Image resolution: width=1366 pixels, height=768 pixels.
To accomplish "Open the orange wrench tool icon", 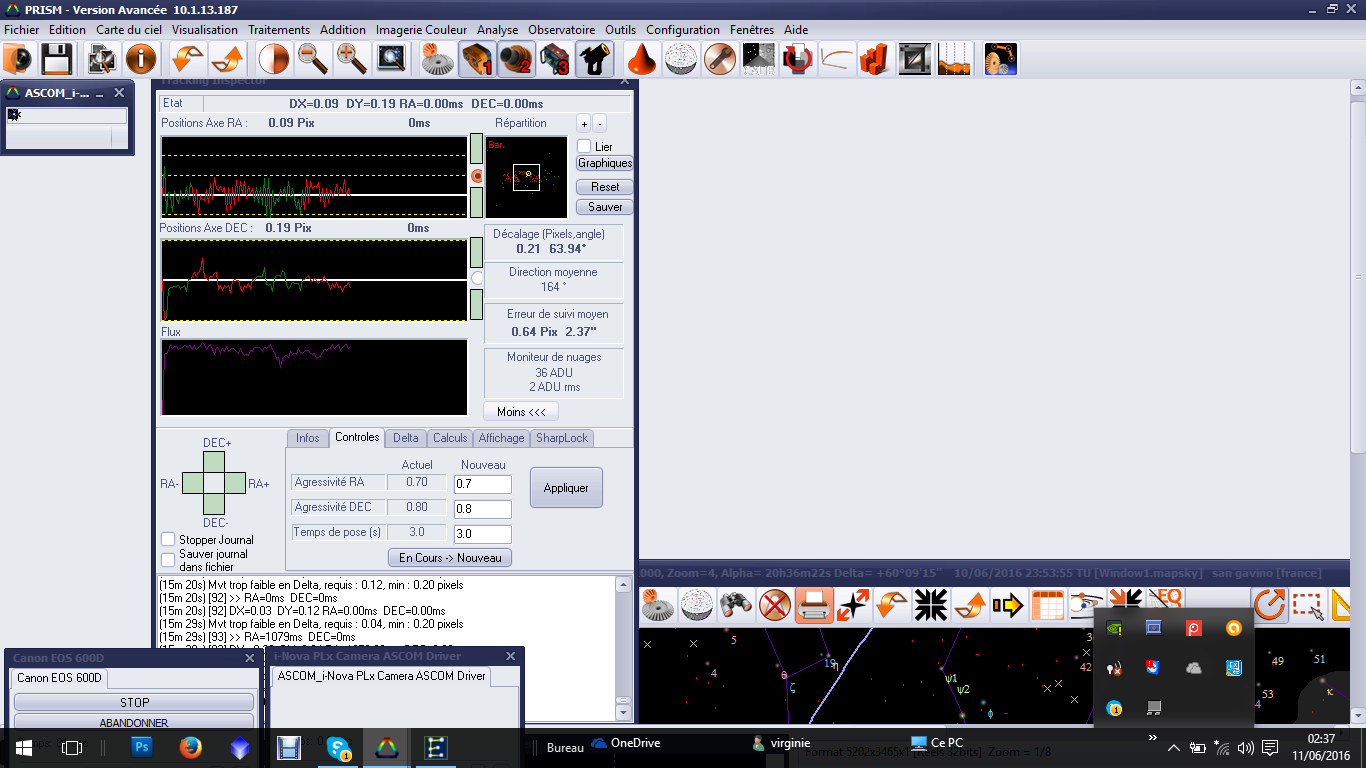I will click(719, 60).
